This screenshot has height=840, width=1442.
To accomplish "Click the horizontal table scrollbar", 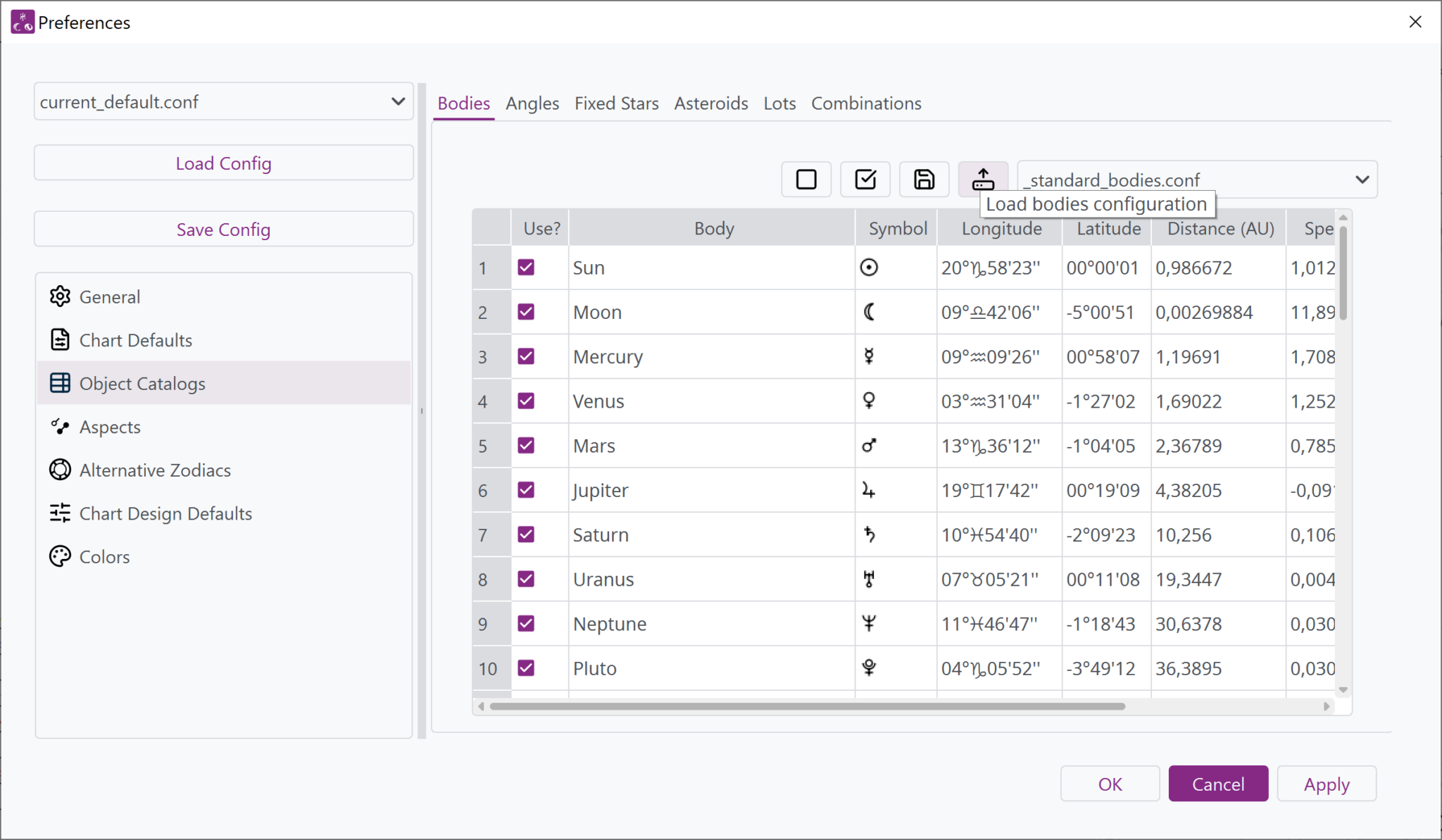I will 807,706.
